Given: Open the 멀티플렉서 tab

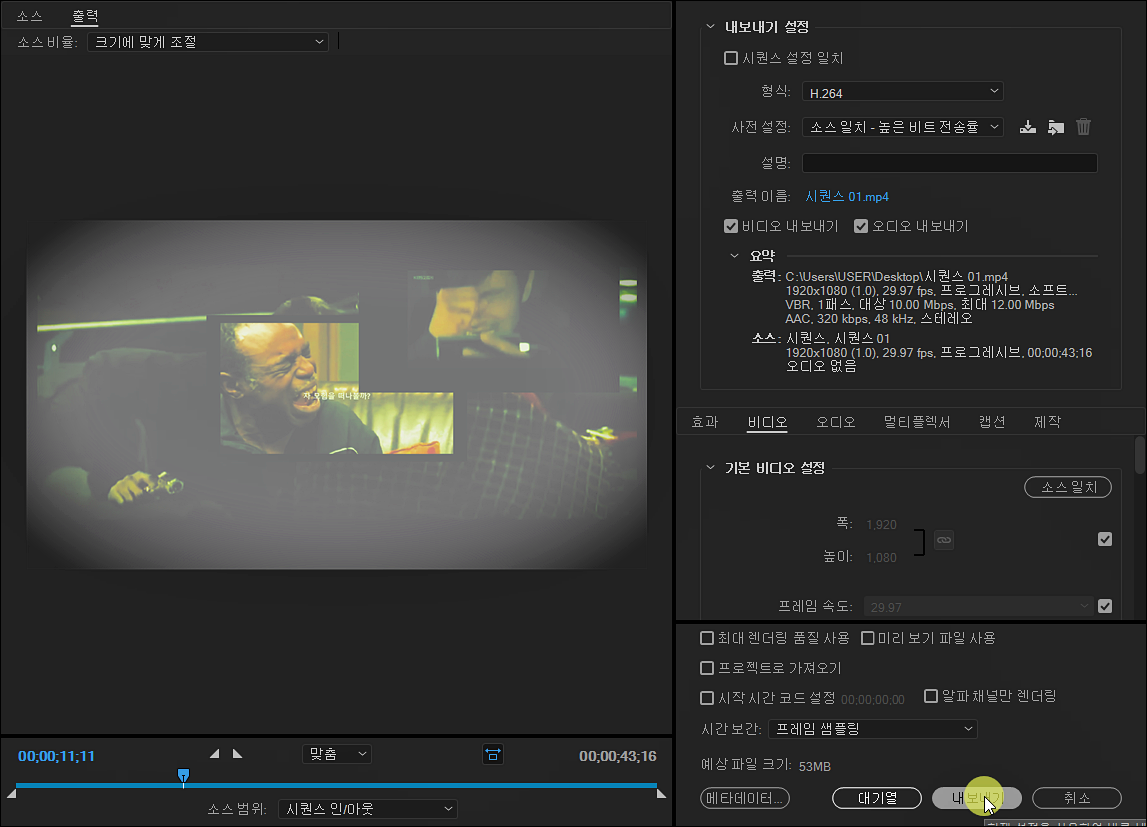Looking at the screenshot, I should [x=917, y=422].
